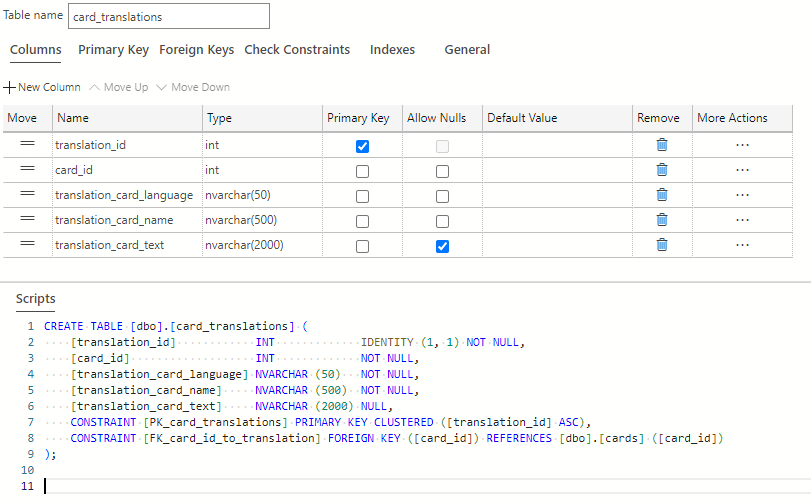Image resolution: width=811 pixels, height=504 pixels.
Task: Open more actions for translation_card_language row
Action: click(742, 195)
